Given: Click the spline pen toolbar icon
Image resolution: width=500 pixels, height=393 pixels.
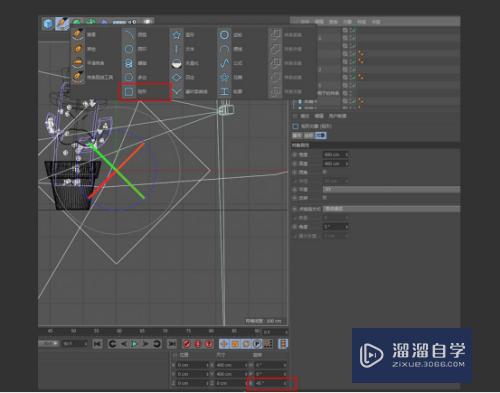Looking at the screenshot, I should 62,24.
